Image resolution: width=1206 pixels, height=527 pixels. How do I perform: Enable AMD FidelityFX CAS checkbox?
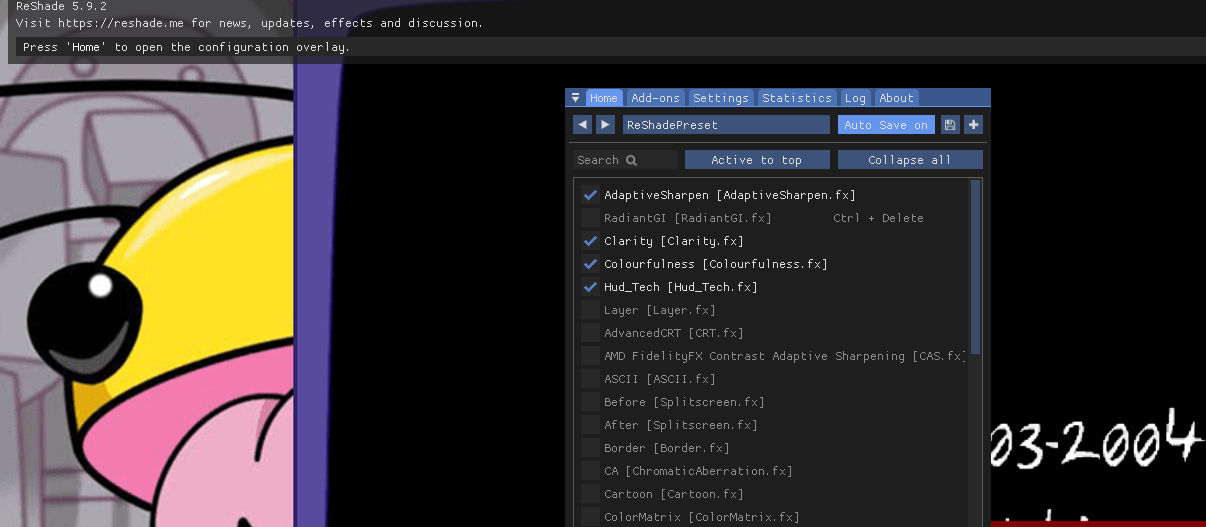click(590, 356)
